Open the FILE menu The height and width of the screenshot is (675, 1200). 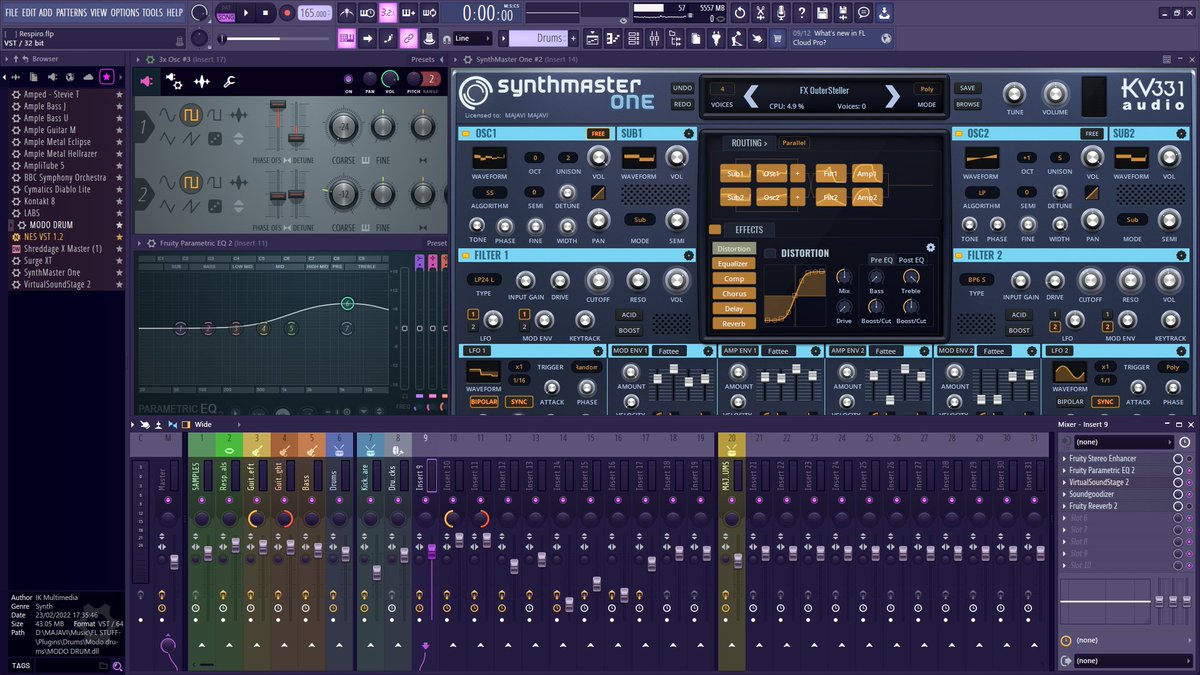click(x=12, y=12)
